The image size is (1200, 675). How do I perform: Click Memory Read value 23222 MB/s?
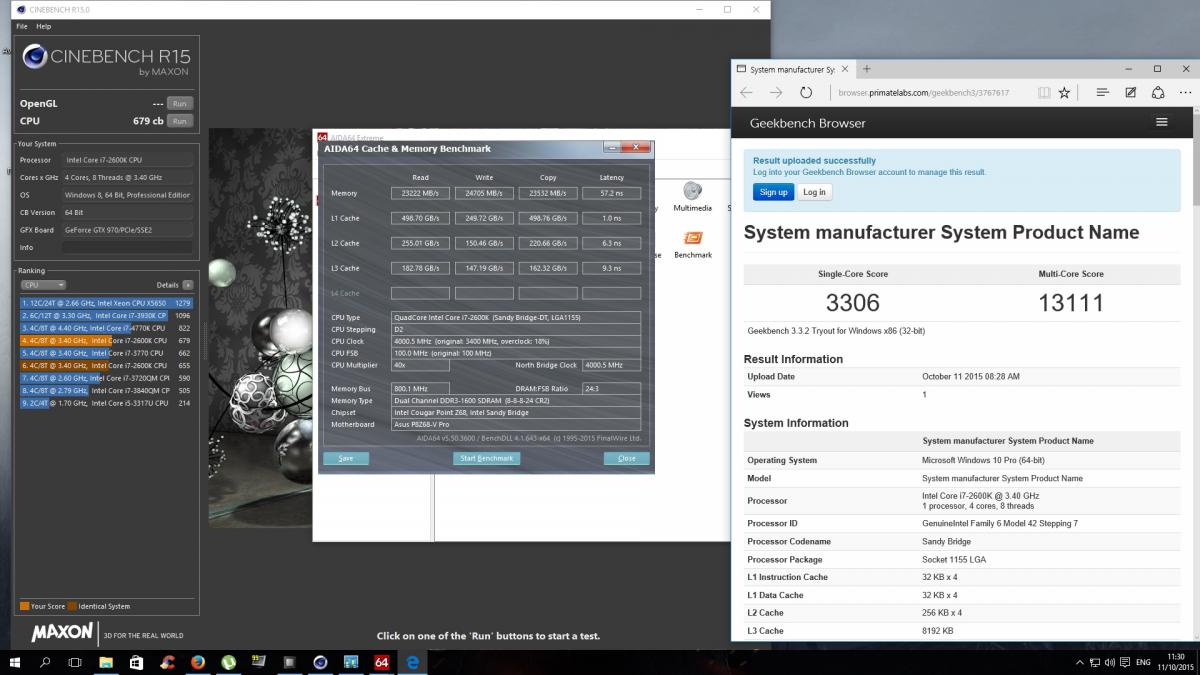click(420, 193)
